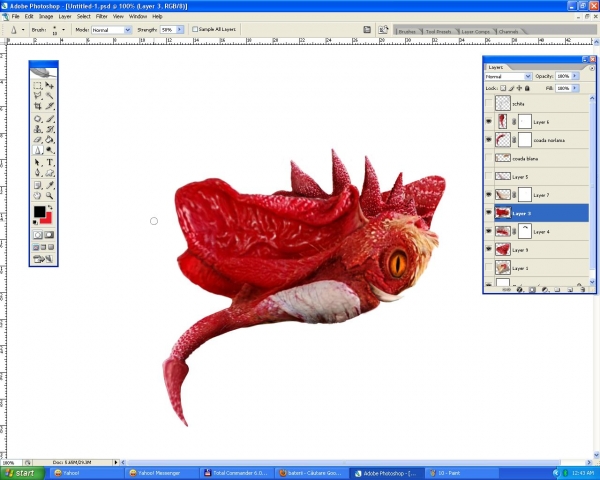Select the Lasso tool
The height and width of the screenshot is (480, 600).
[x=38, y=95]
